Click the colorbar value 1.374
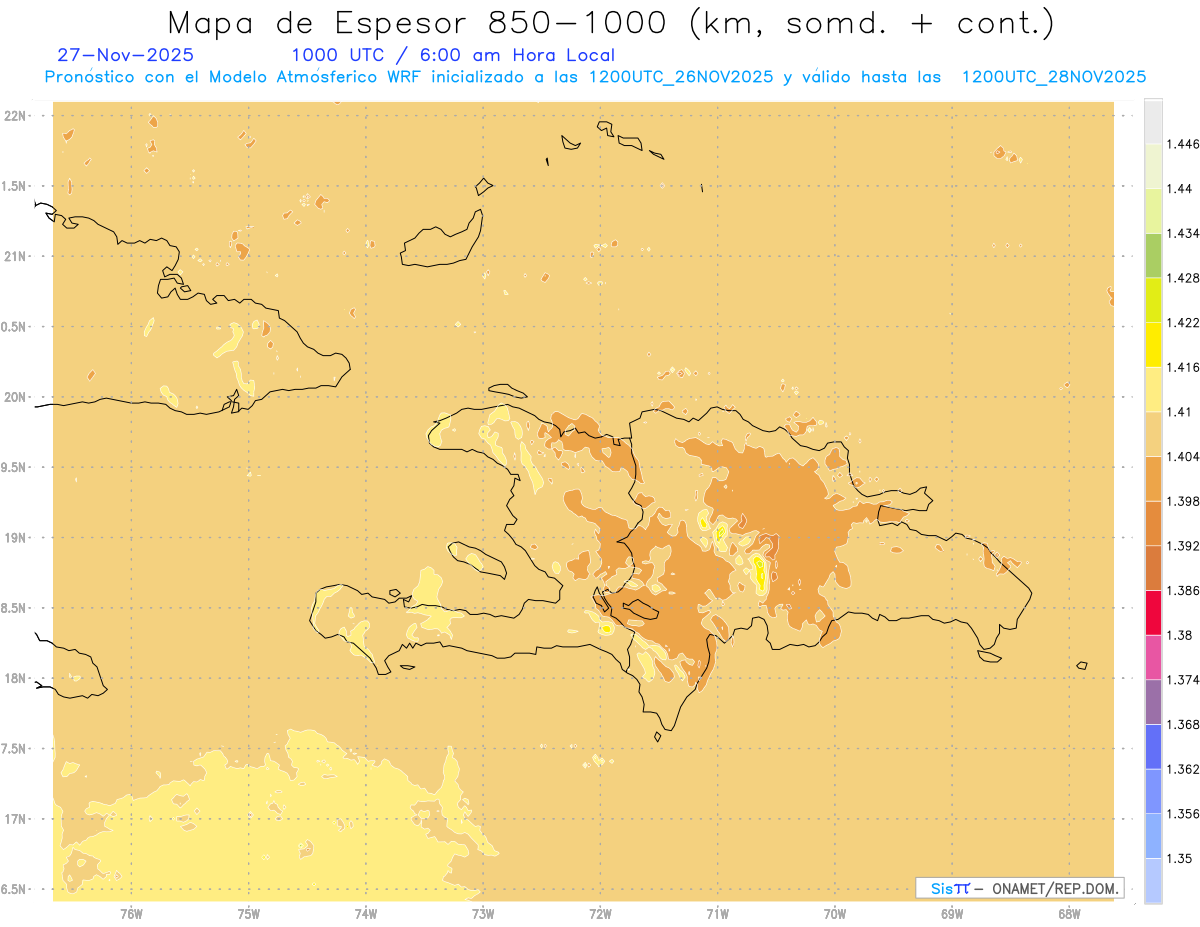 tap(1182, 680)
